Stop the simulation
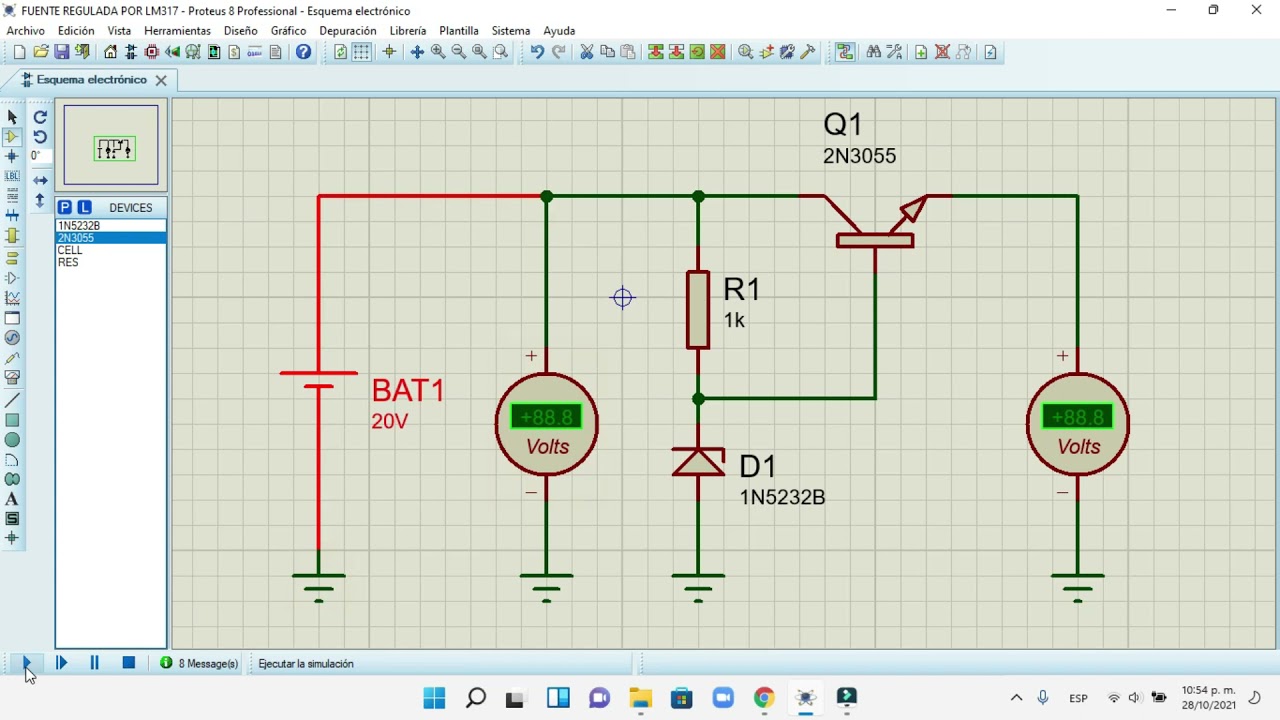Viewport: 1280px width, 720px height. (x=128, y=663)
